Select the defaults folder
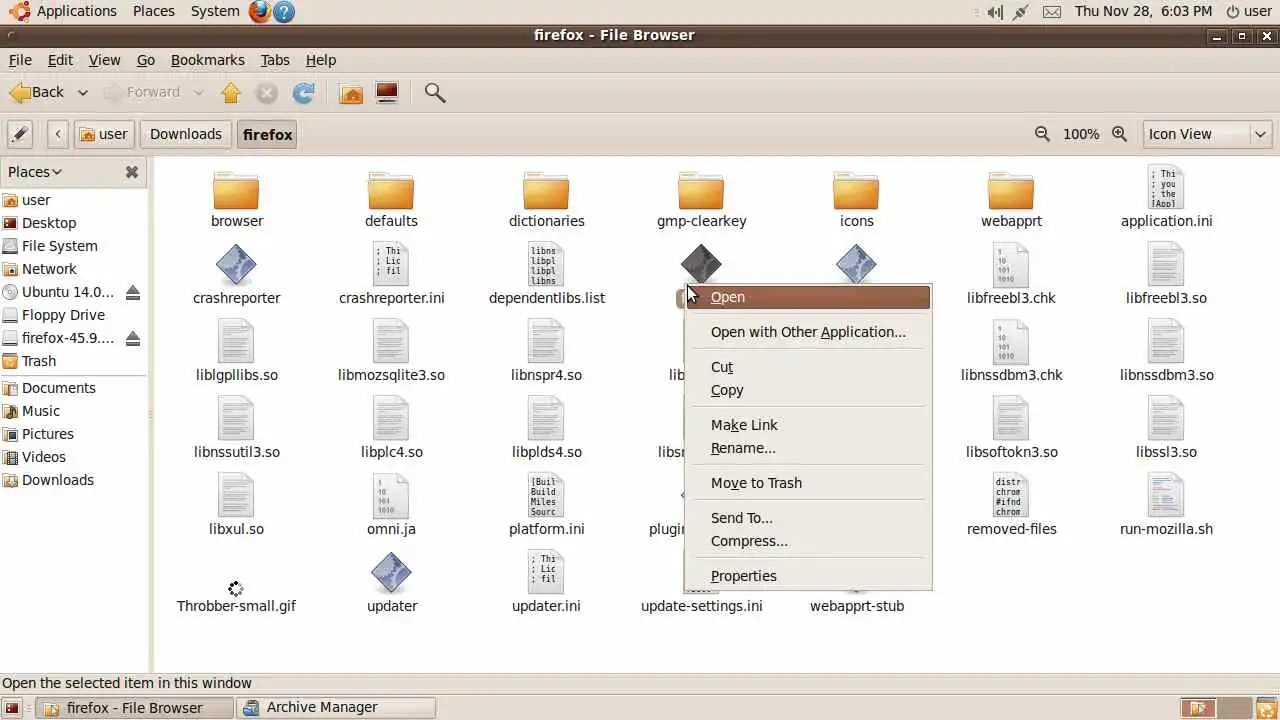Image resolution: width=1280 pixels, height=720 pixels. (391, 199)
